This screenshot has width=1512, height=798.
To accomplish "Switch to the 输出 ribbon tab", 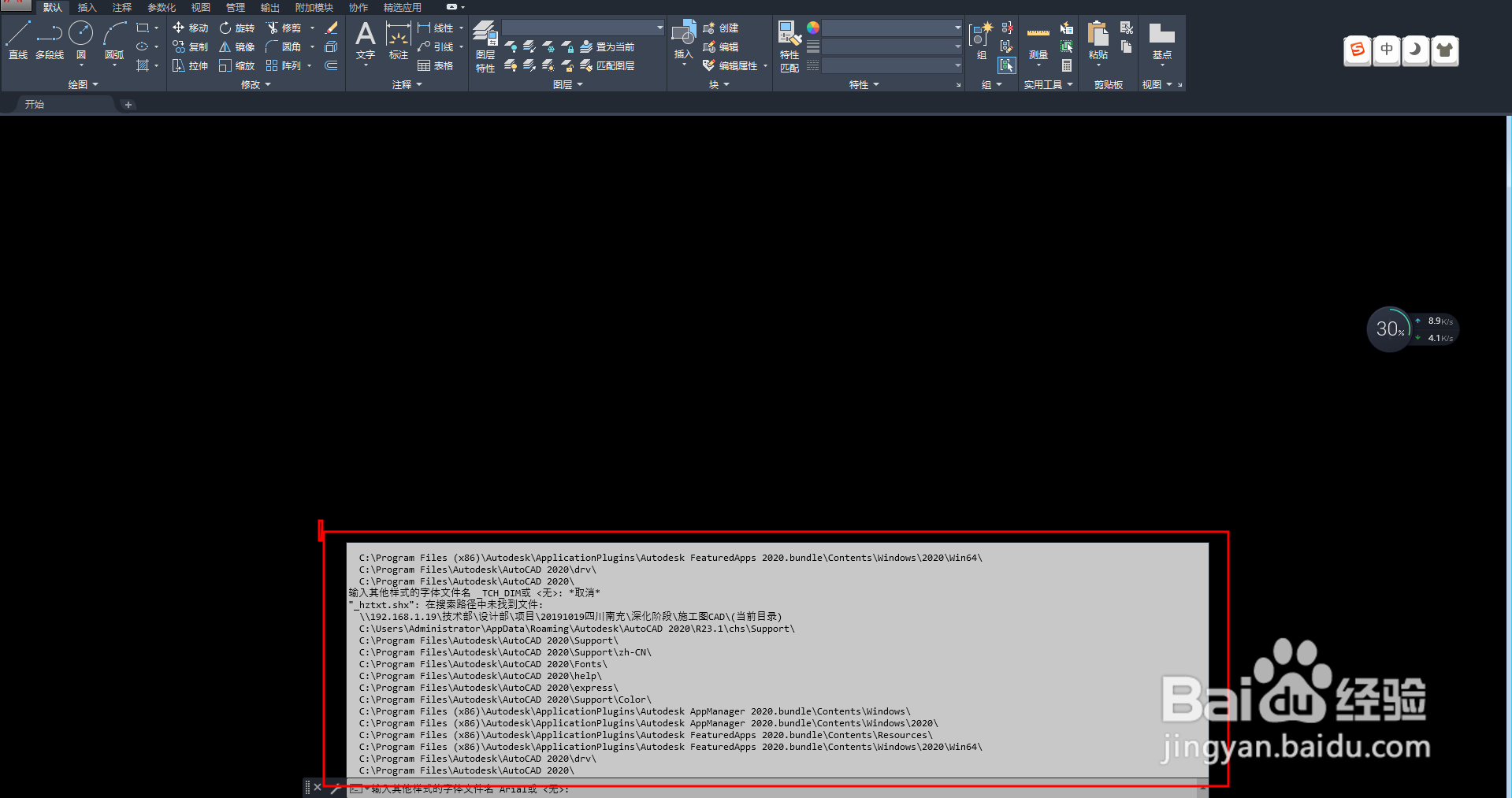I will coord(269,7).
